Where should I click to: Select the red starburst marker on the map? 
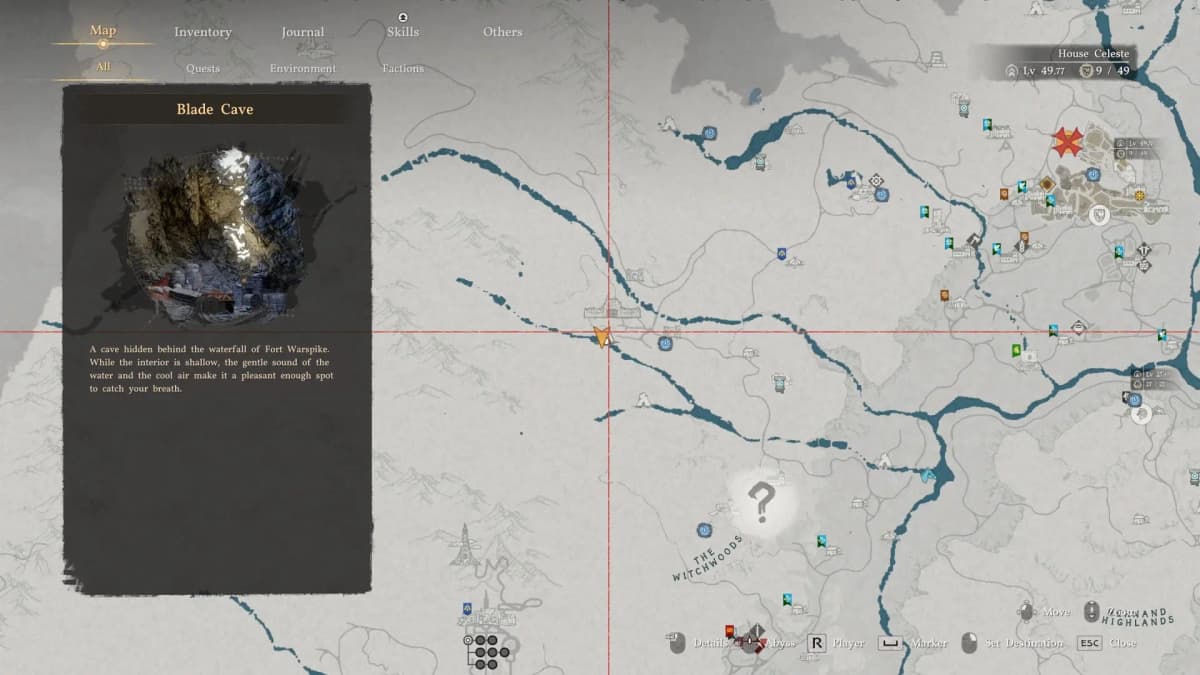click(1068, 142)
